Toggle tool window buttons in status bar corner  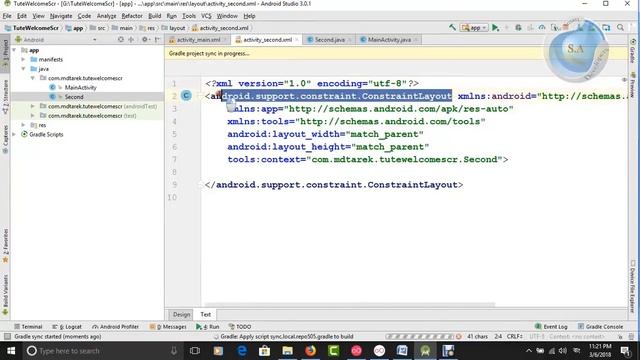point(7,336)
